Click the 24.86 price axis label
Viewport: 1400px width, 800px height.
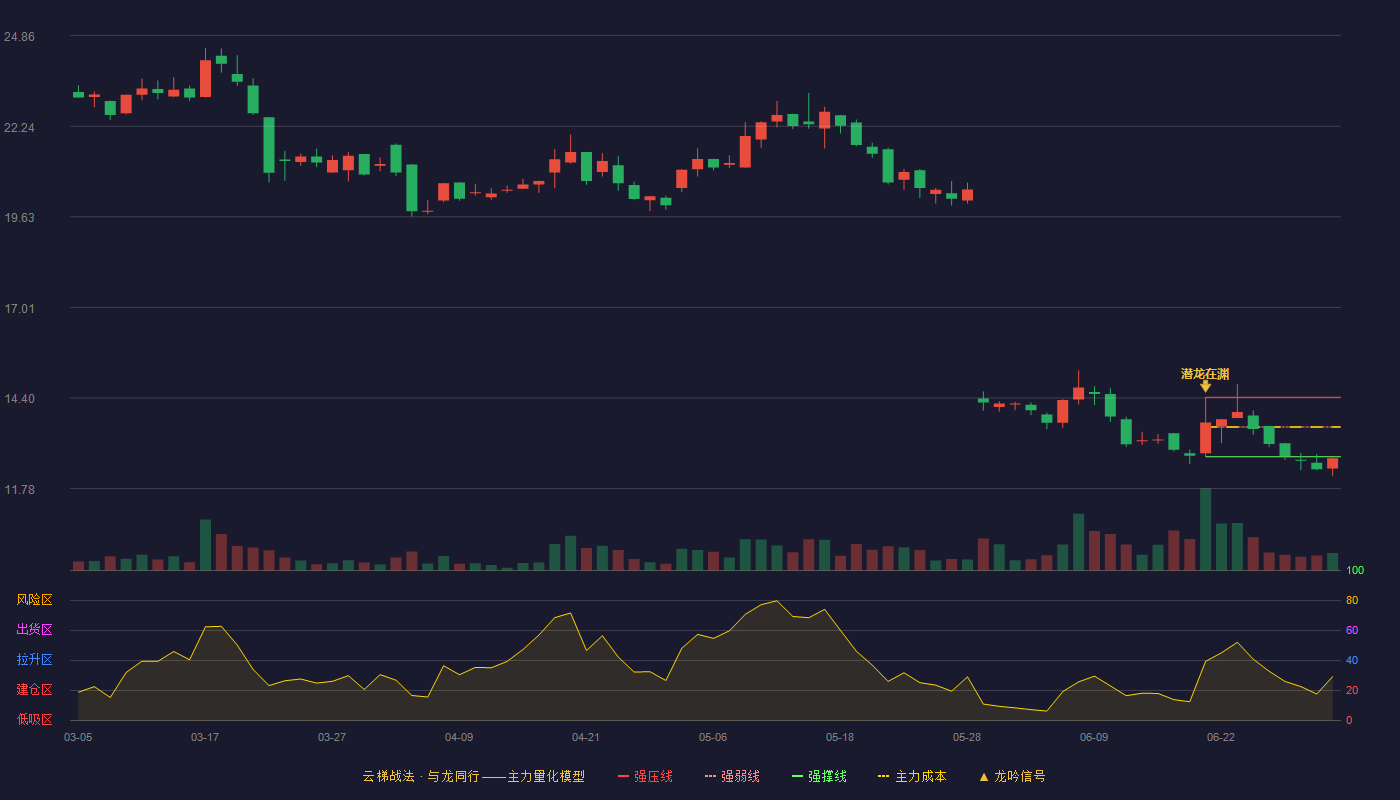19,37
